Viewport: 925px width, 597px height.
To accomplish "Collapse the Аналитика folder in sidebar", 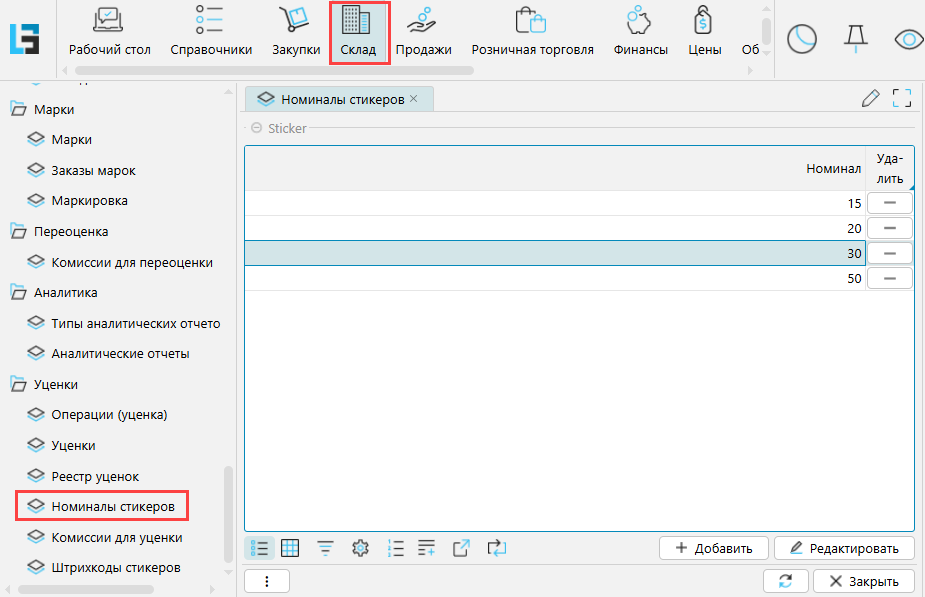I will click(x=18, y=293).
